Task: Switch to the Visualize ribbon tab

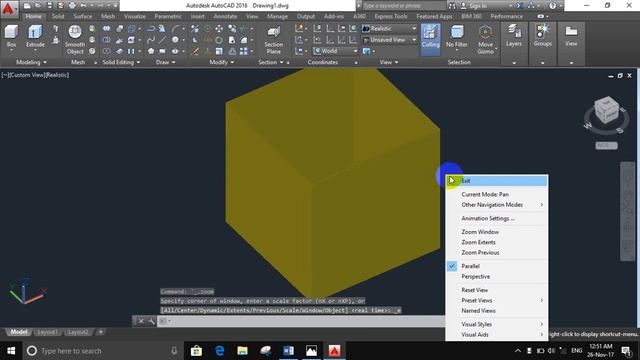Action: (135, 16)
